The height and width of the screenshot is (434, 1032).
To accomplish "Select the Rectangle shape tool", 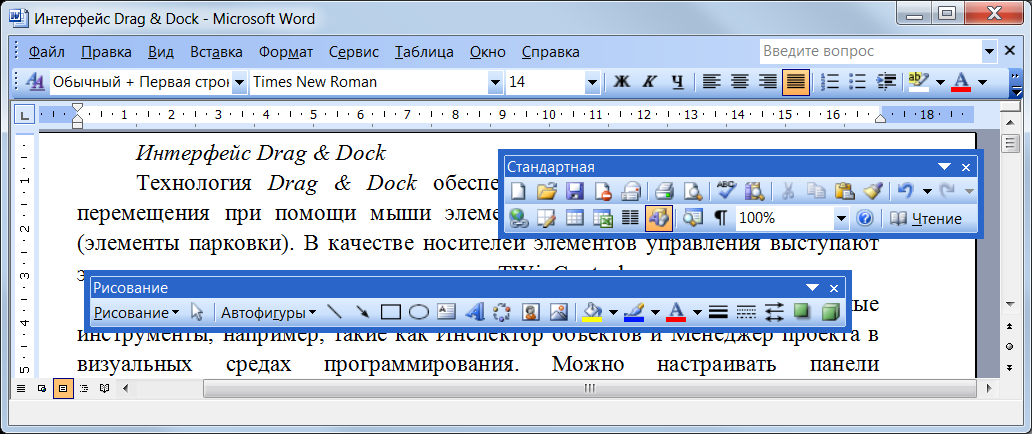I will [x=390, y=312].
